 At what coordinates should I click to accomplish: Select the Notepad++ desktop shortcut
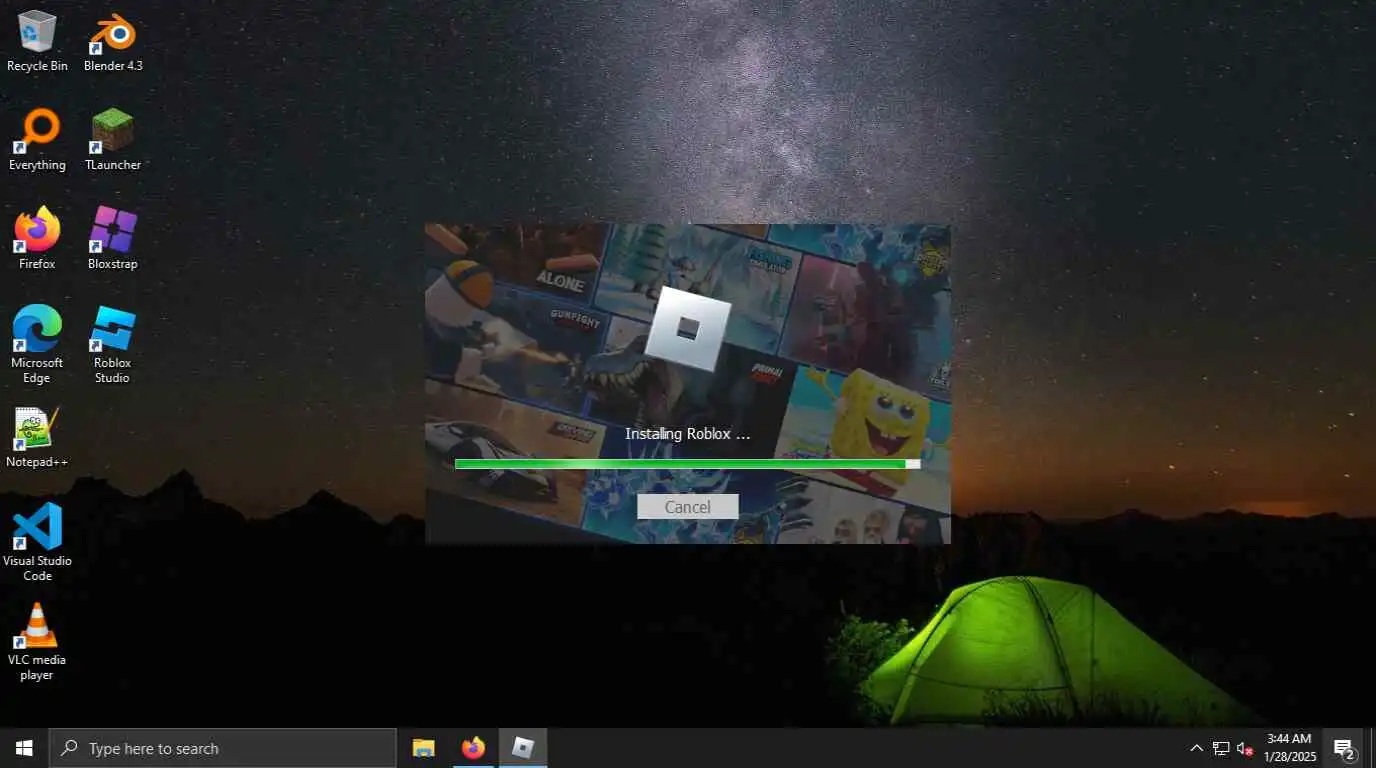pos(37,437)
